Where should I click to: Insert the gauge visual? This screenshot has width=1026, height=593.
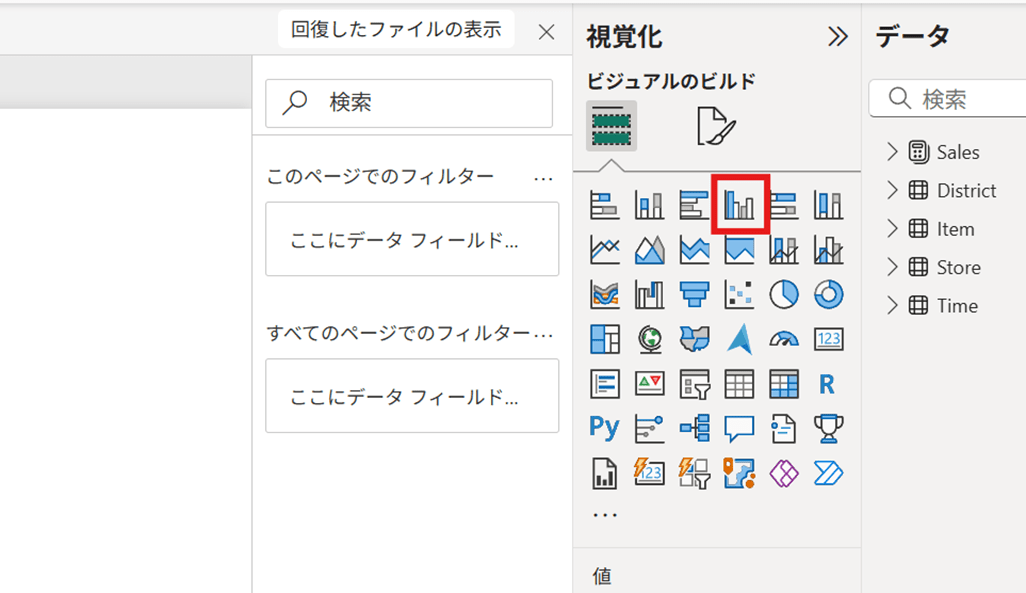pos(784,339)
